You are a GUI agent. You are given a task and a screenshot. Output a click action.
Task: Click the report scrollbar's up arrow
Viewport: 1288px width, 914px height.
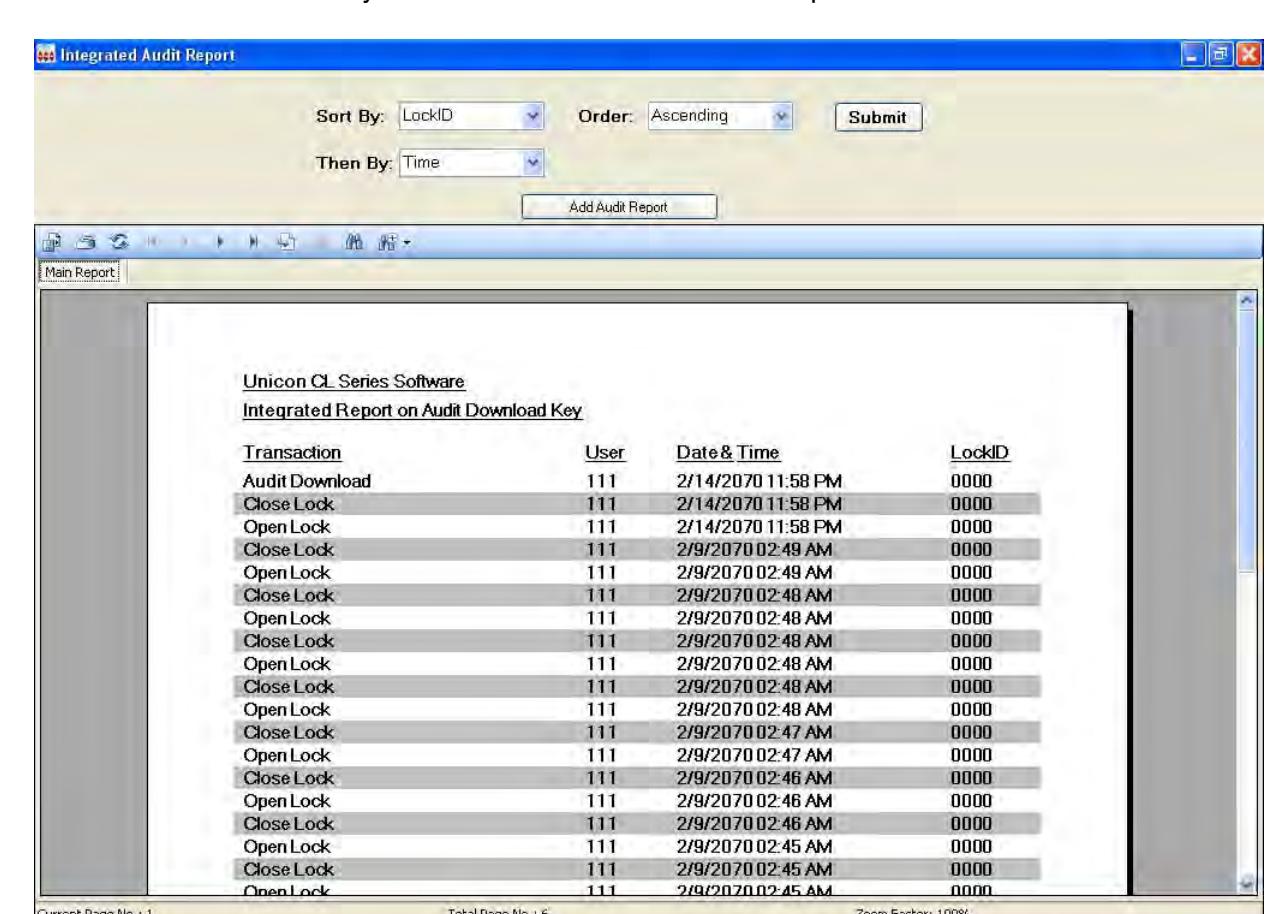coord(1247,302)
